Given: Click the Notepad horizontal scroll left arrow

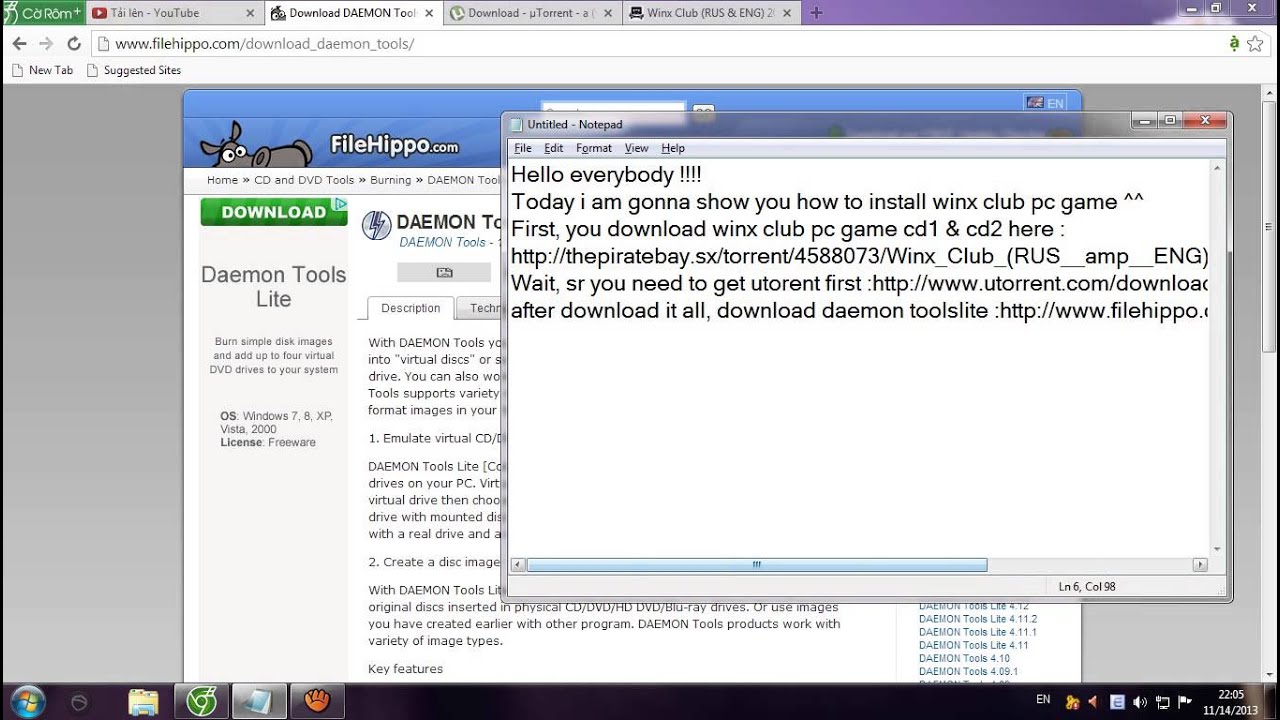Looking at the screenshot, I should (517, 565).
